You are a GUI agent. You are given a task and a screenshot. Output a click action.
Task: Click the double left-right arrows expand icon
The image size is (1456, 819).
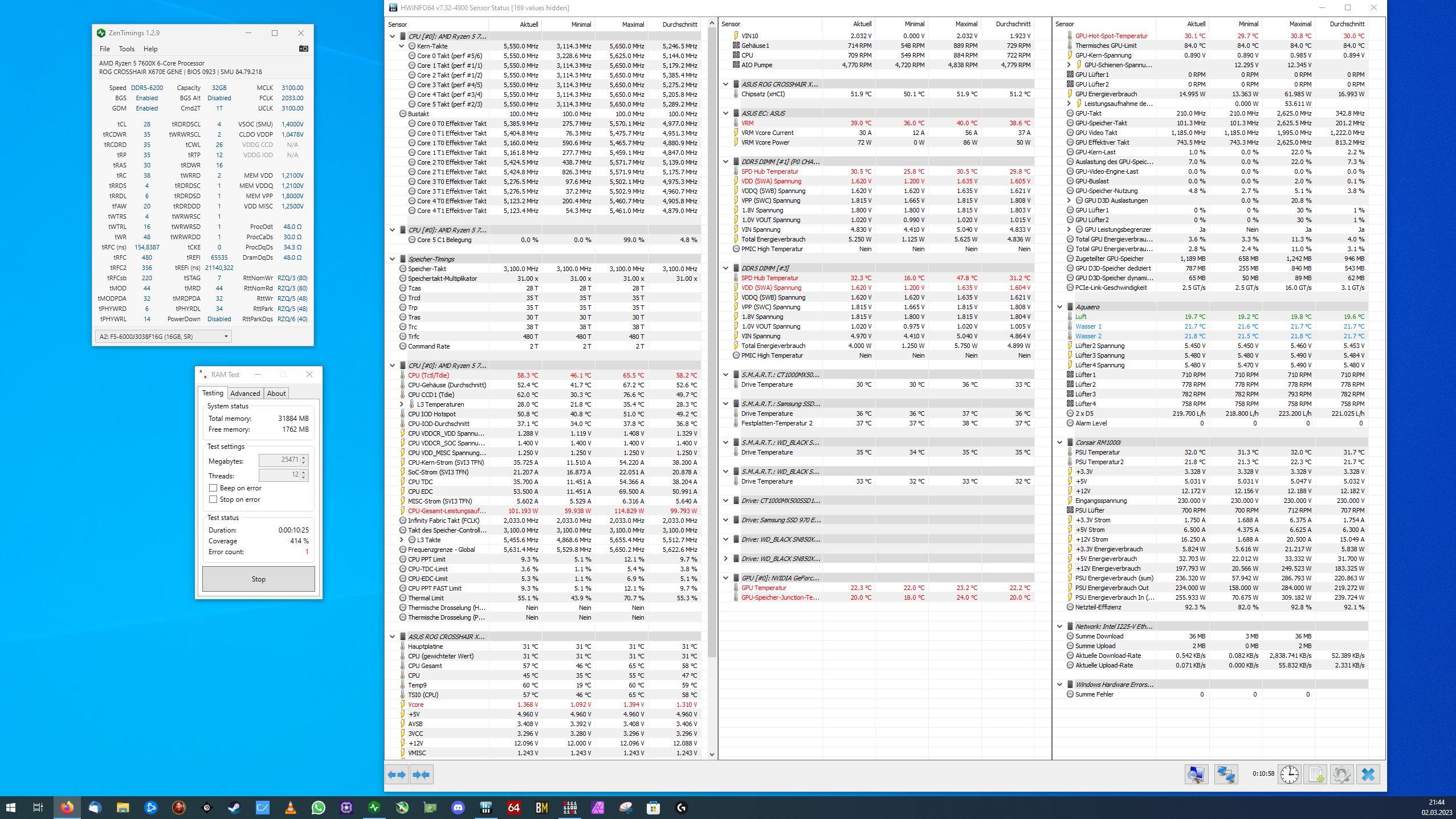pyautogui.click(x=397, y=775)
